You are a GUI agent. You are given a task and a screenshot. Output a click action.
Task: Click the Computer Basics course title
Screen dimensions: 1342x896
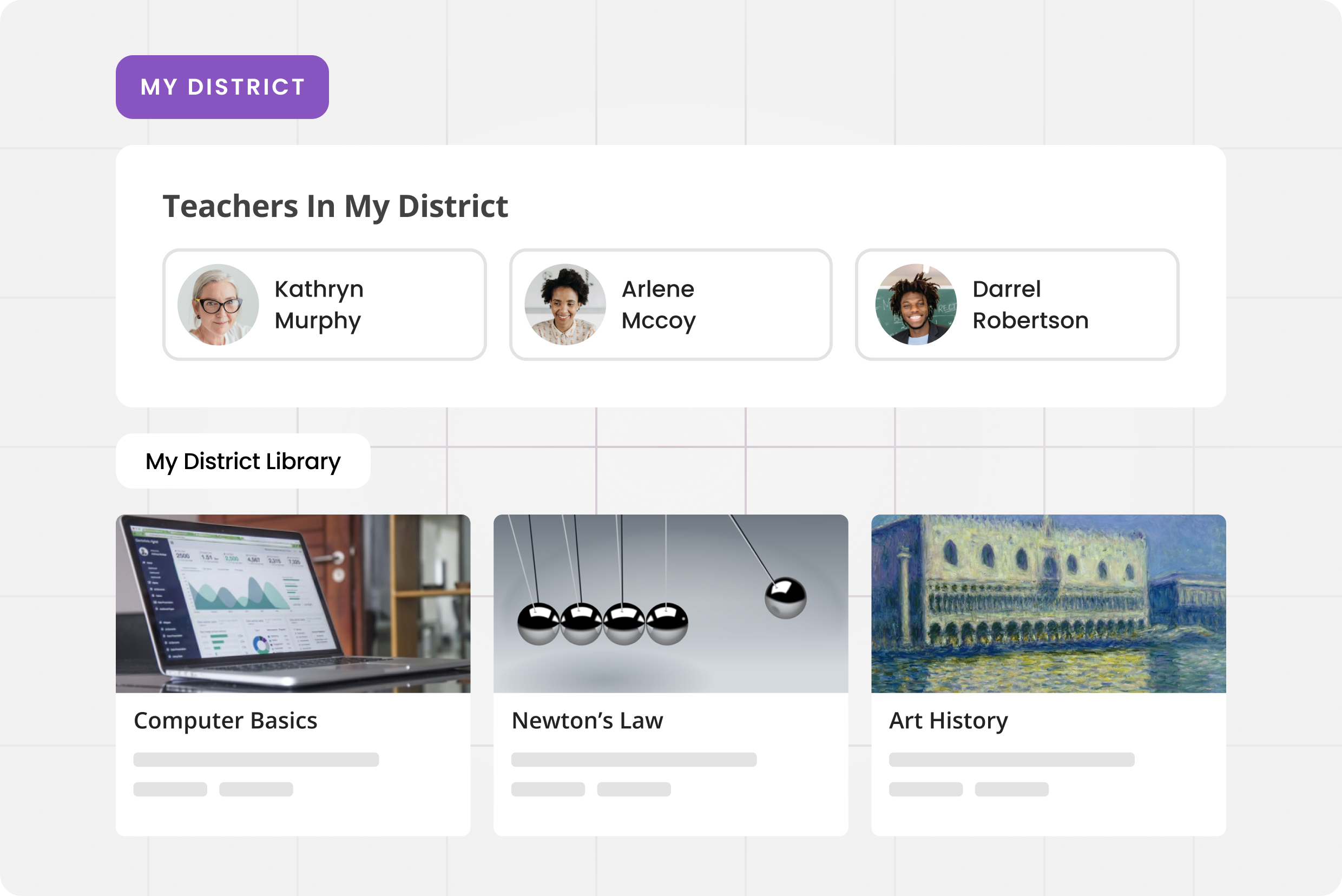click(x=225, y=721)
